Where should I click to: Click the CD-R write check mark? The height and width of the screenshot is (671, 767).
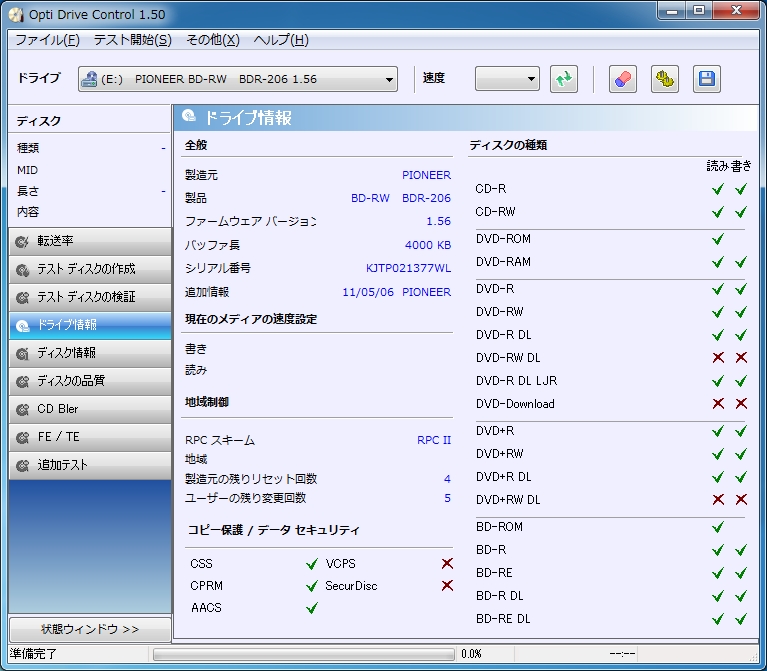tap(741, 189)
